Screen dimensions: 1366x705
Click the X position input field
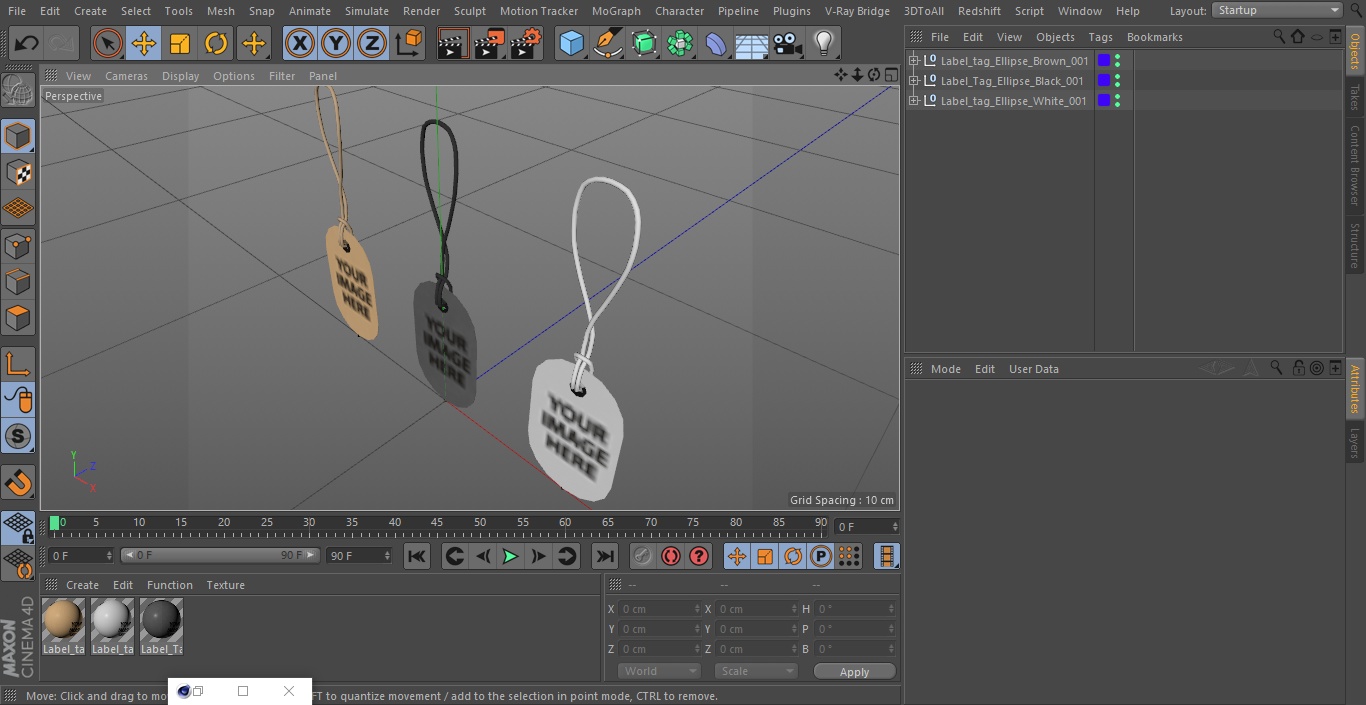[660, 609]
